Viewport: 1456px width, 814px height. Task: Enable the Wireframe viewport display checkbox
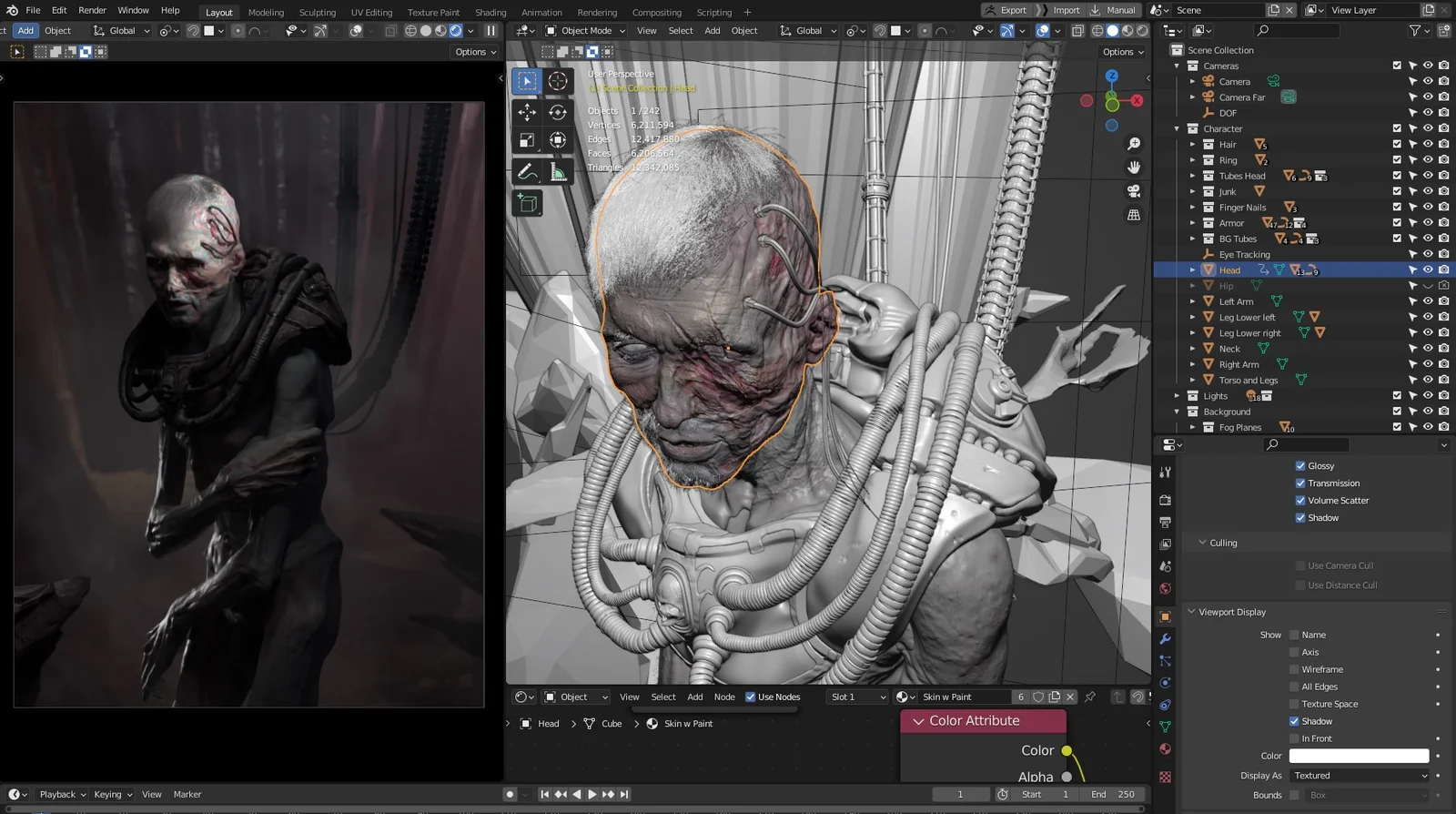click(x=1294, y=669)
